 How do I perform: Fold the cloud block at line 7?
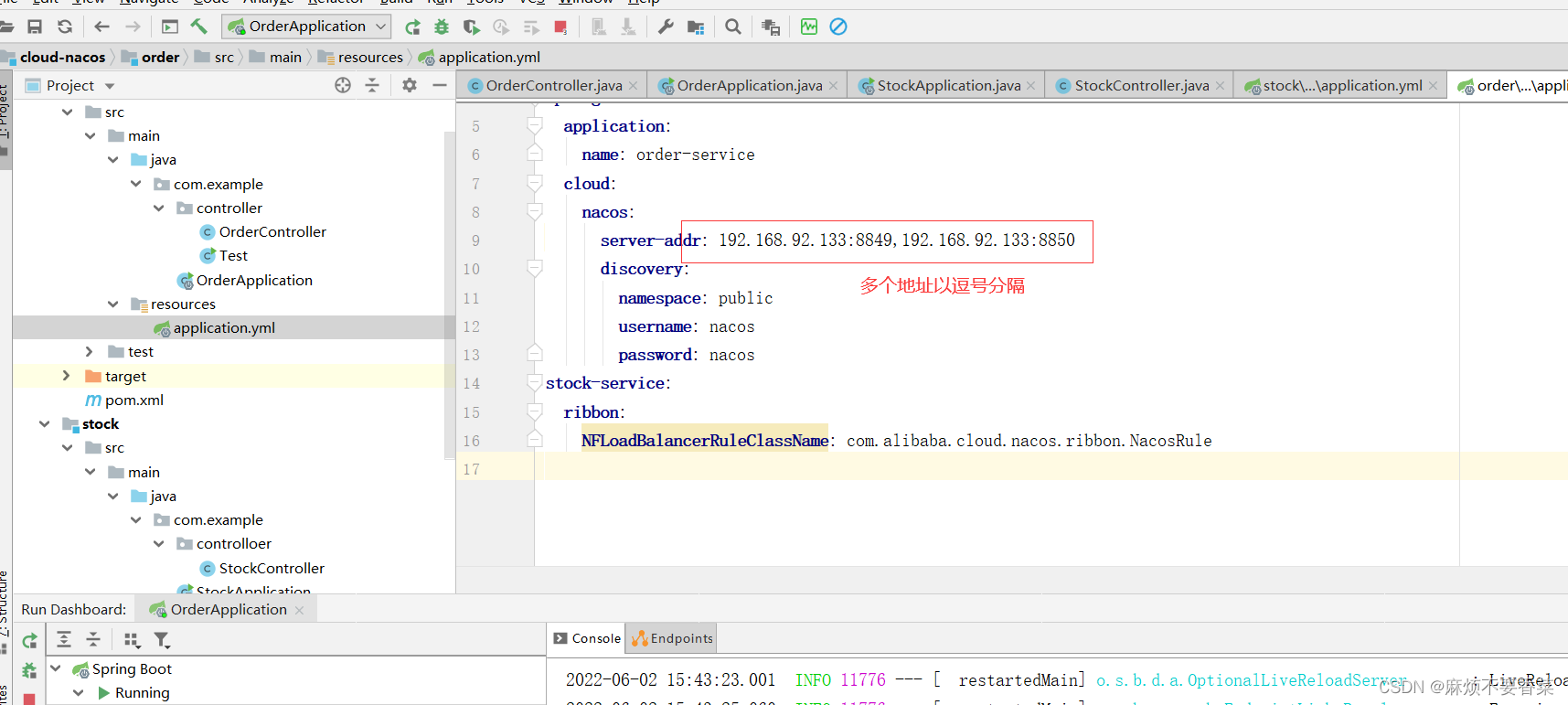click(535, 184)
